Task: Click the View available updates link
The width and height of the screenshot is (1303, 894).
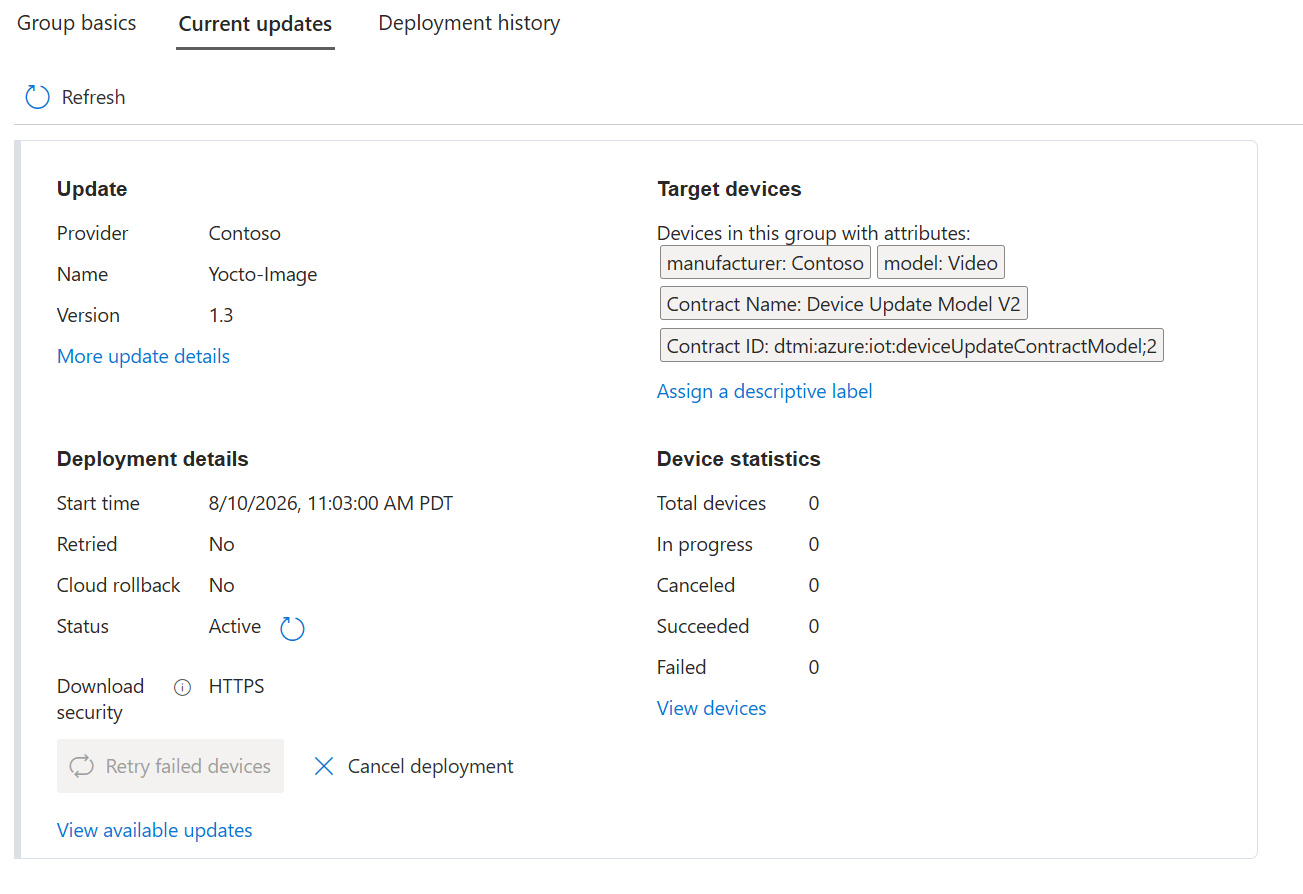Action: click(x=154, y=830)
